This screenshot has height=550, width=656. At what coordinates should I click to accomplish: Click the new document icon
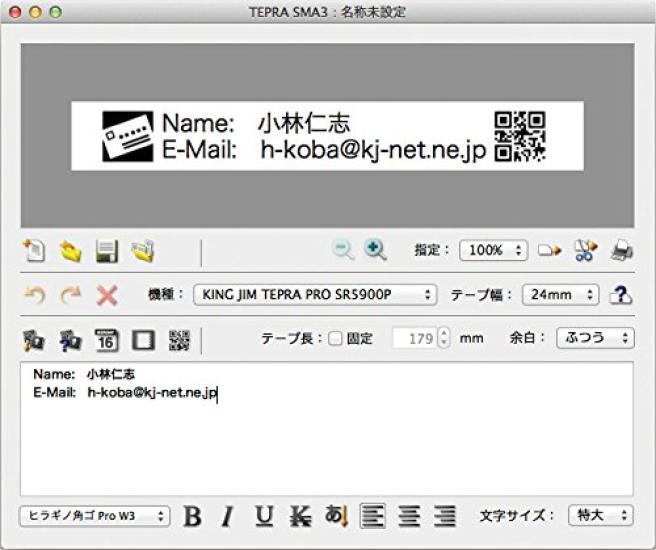(35, 251)
